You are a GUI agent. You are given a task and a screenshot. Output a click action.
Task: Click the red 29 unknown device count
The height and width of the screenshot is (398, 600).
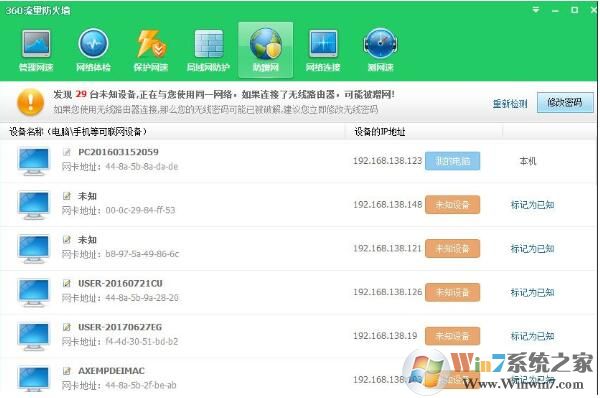pyautogui.click(x=81, y=94)
